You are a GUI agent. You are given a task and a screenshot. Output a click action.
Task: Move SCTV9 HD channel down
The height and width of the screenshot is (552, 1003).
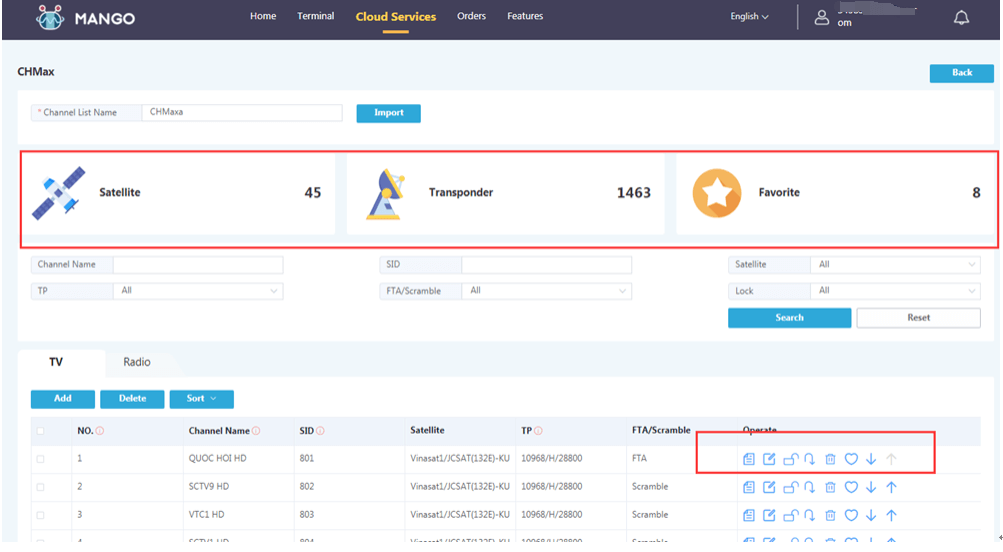click(871, 487)
